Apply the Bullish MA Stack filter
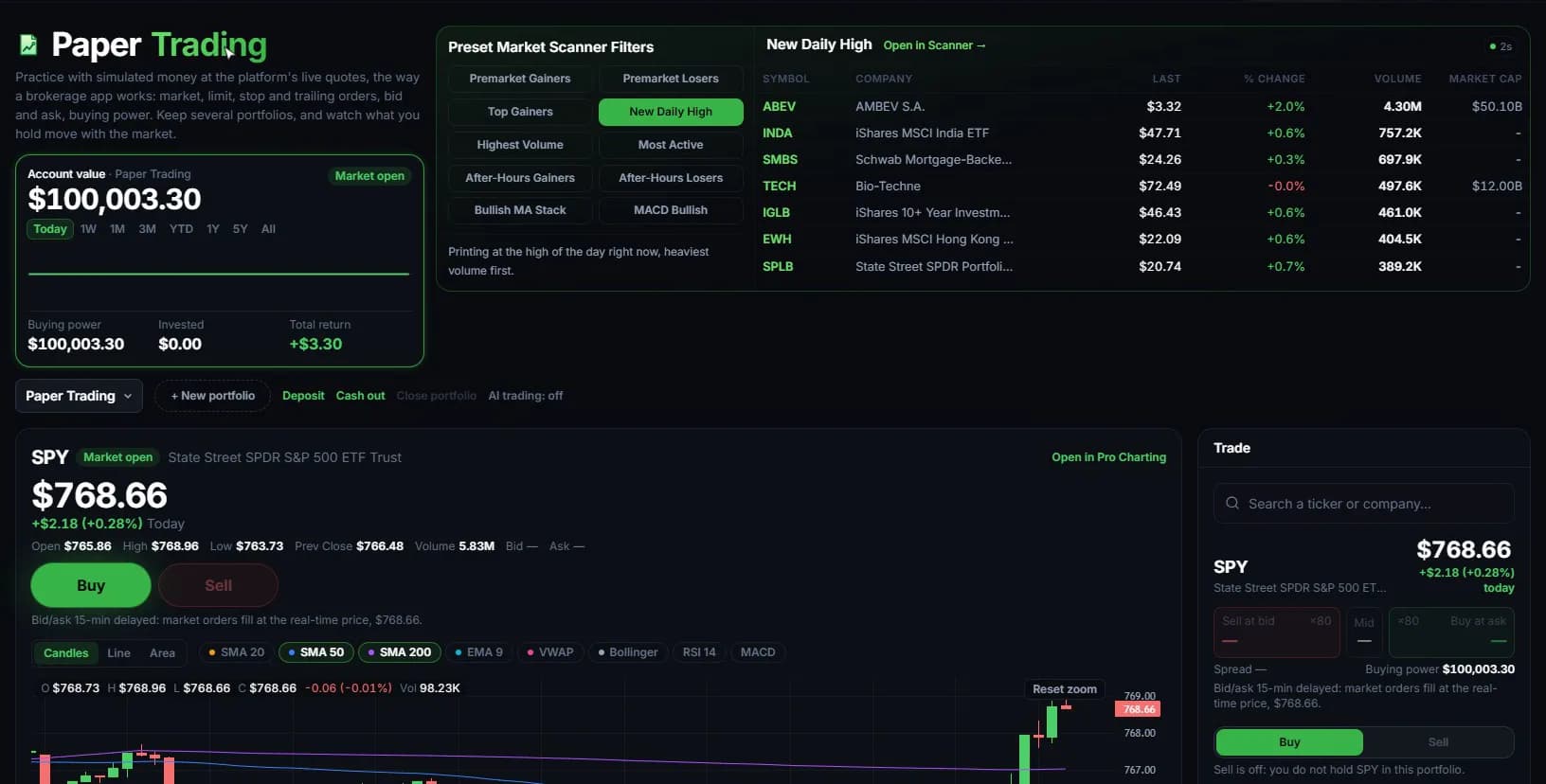Screen dimensions: 1546x784 (520, 210)
